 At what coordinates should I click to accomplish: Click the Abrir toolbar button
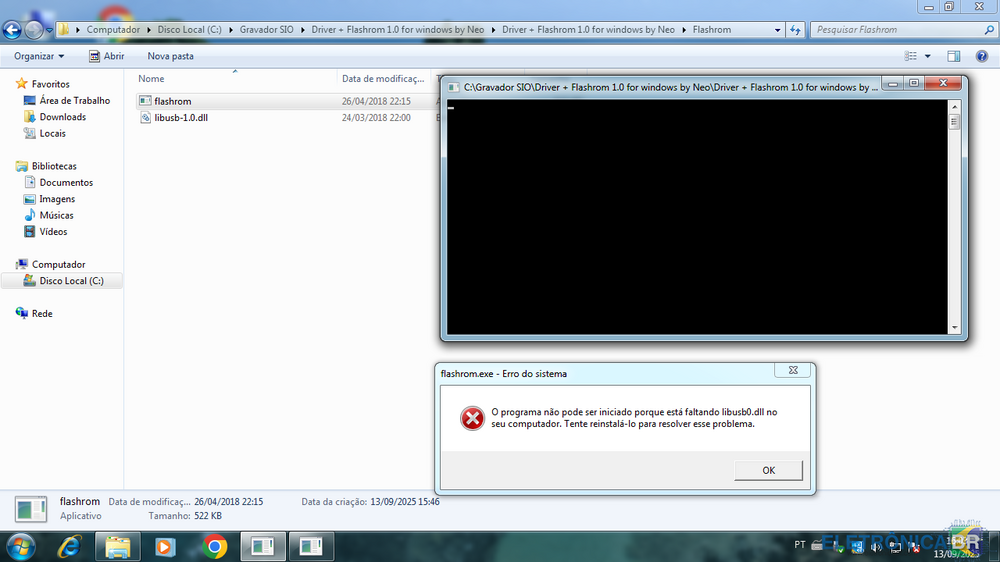(105, 56)
